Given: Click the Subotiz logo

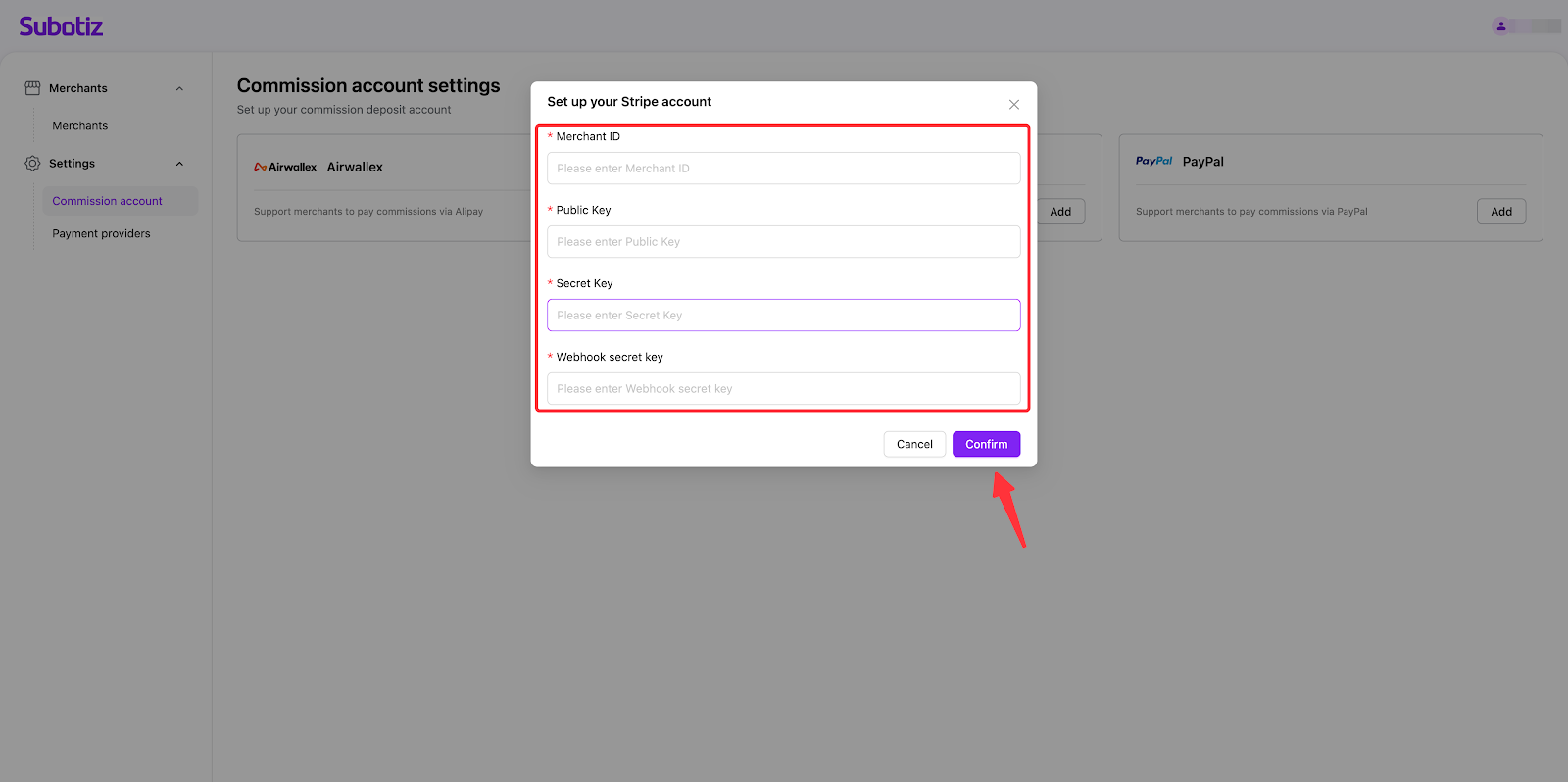Looking at the screenshot, I should pos(61,26).
